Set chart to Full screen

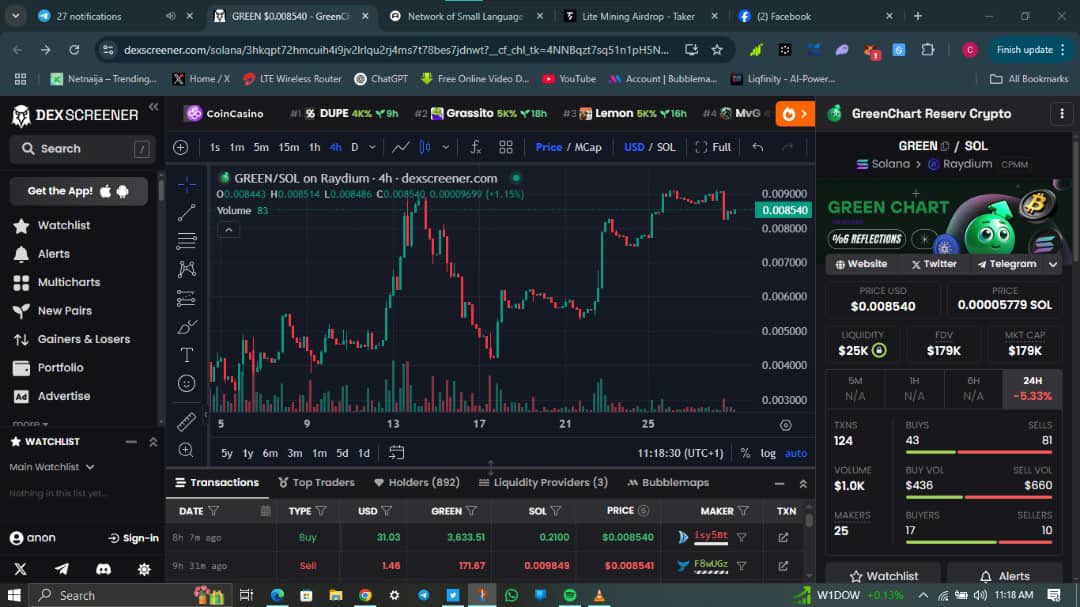coord(713,147)
